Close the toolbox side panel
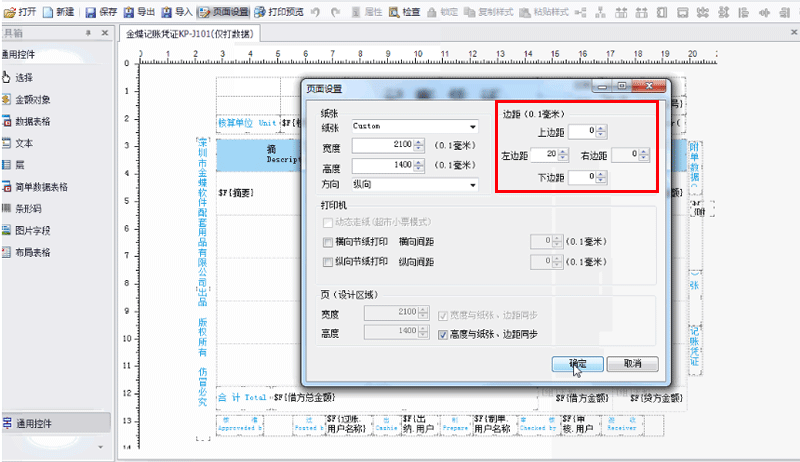The height and width of the screenshot is (462, 800). point(105,33)
